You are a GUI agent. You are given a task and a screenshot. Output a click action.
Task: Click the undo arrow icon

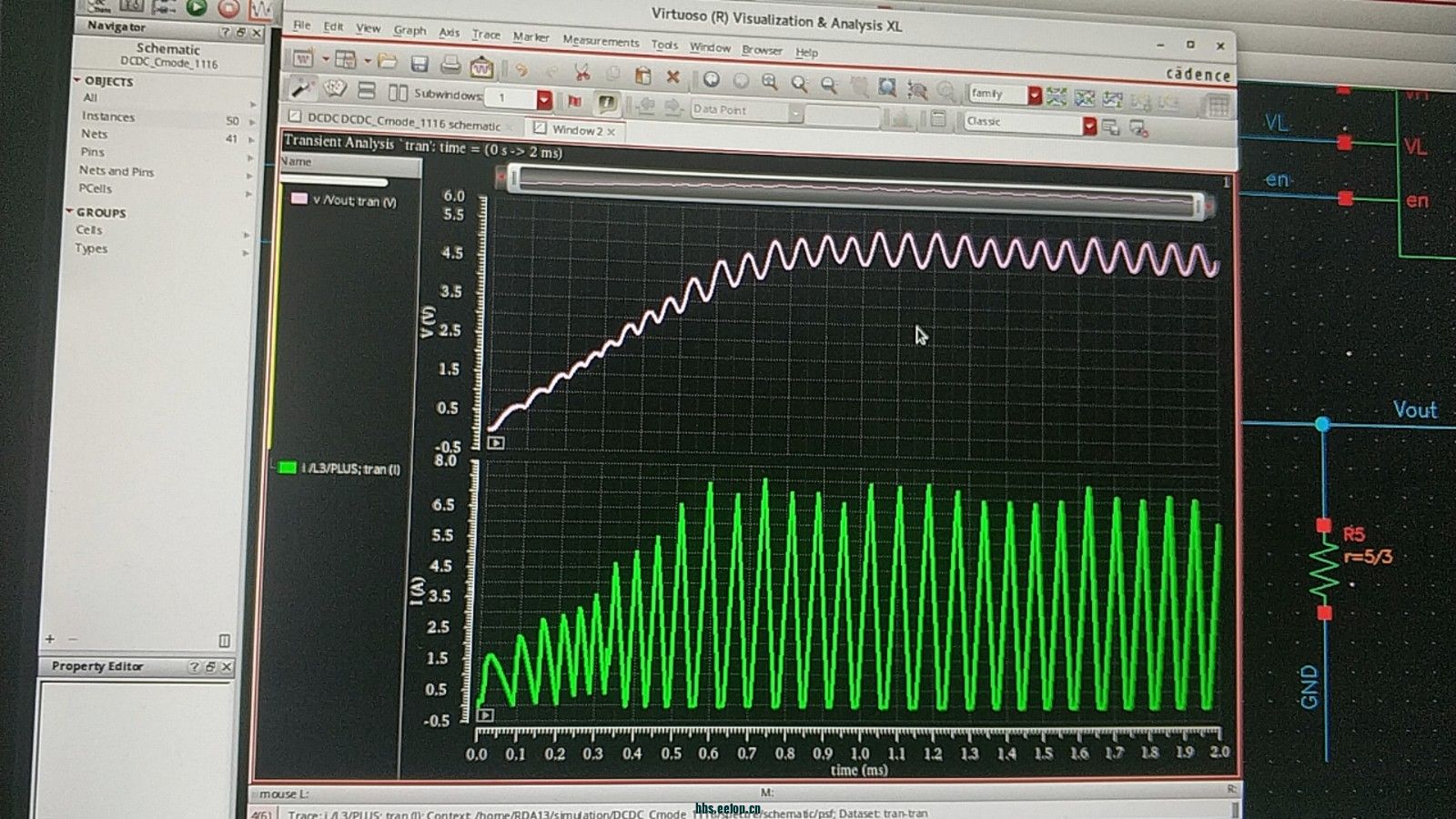[x=521, y=69]
